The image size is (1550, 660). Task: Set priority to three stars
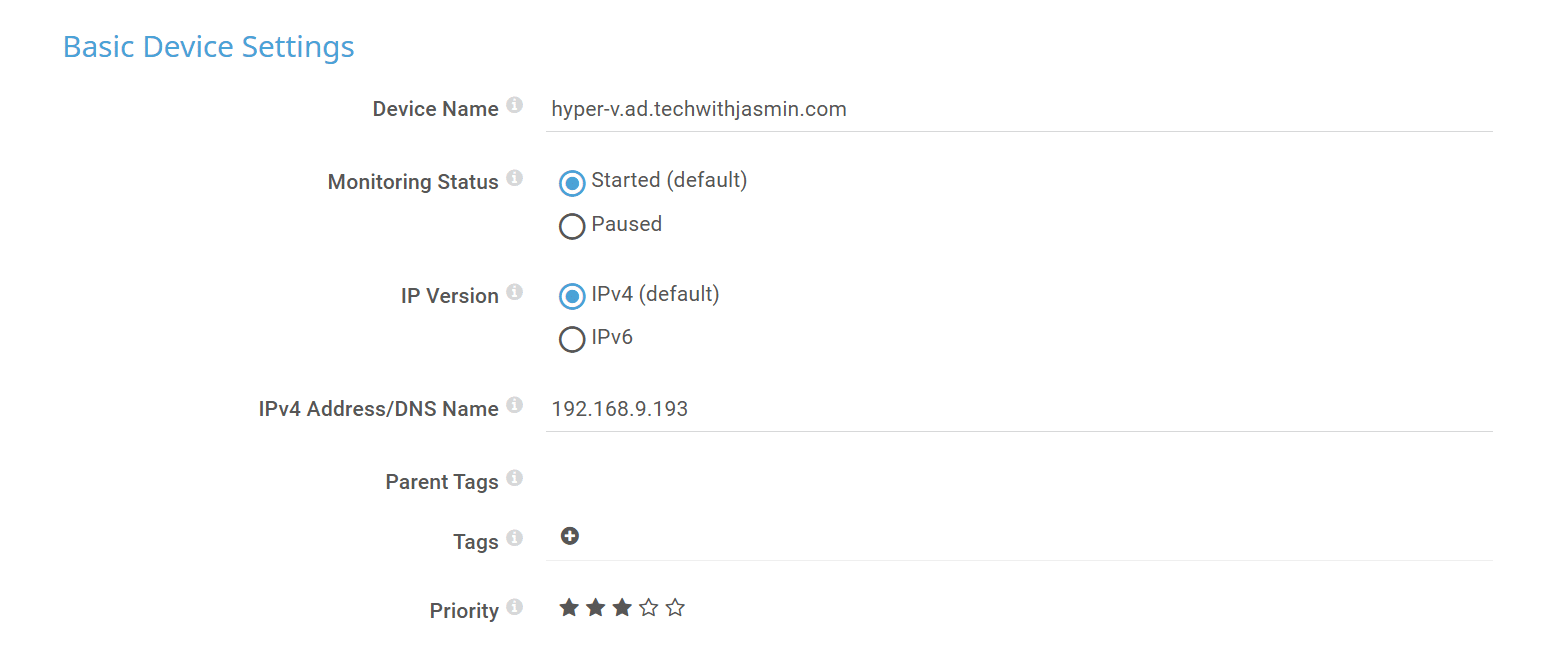[622, 607]
